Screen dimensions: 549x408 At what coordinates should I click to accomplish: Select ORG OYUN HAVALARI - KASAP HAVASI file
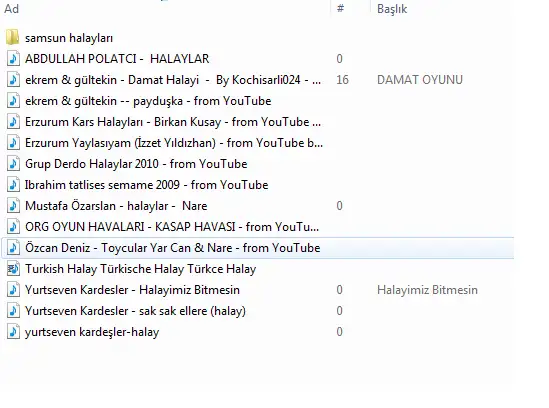pos(172,227)
